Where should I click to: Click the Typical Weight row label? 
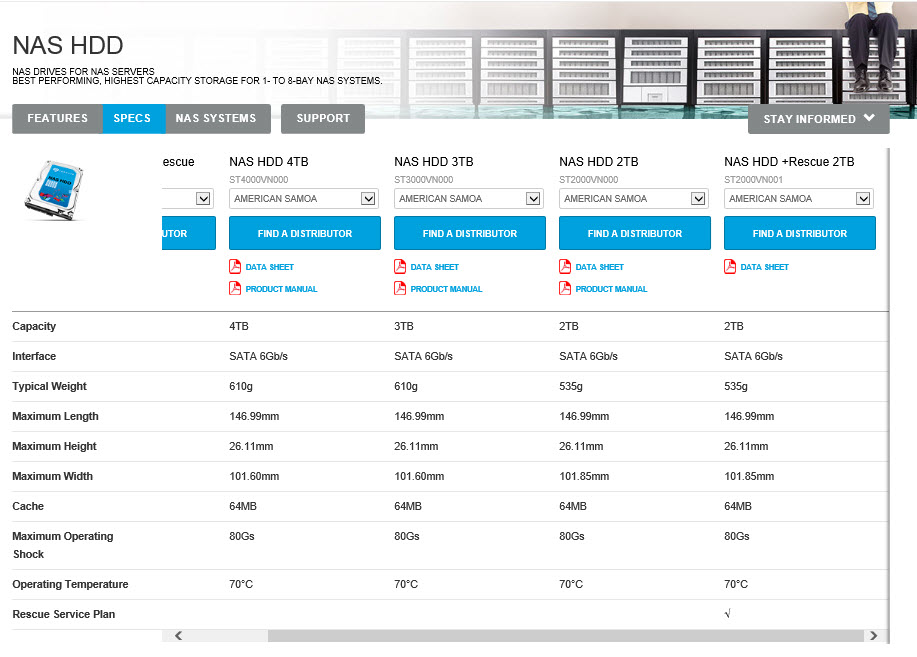[49, 386]
